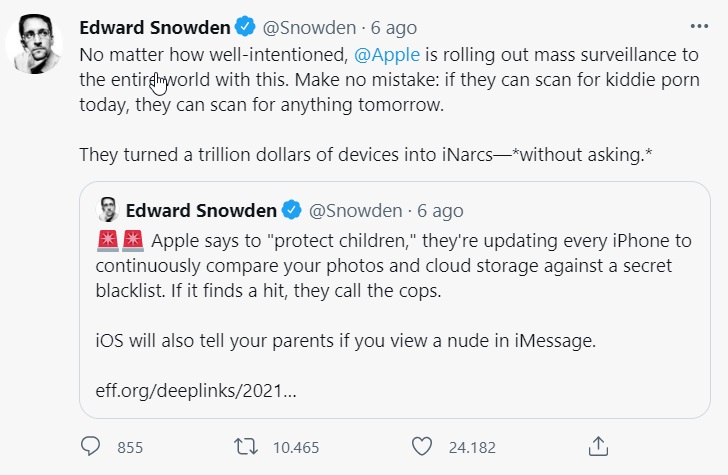Click the quoted tweet's '6 ago' timestamp

[440, 210]
